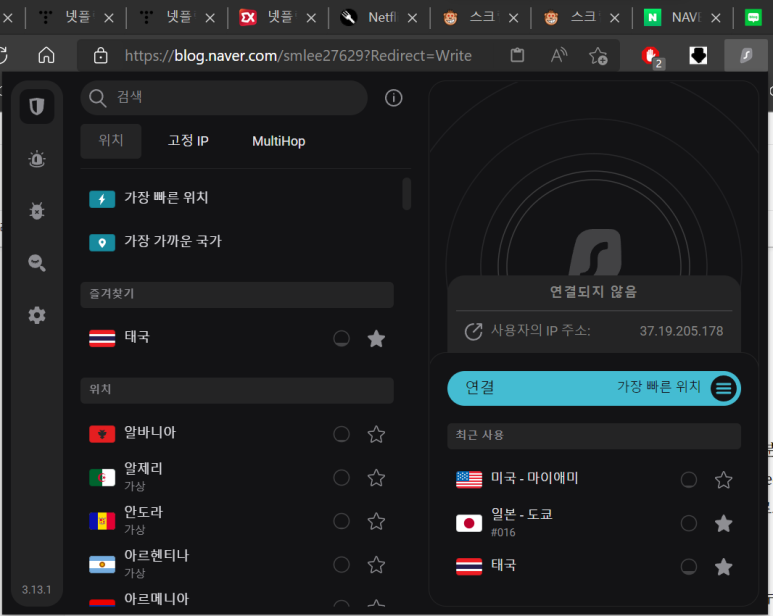Select 미국 - 마이애미 recent location
773x616 pixels.
coord(534,478)
